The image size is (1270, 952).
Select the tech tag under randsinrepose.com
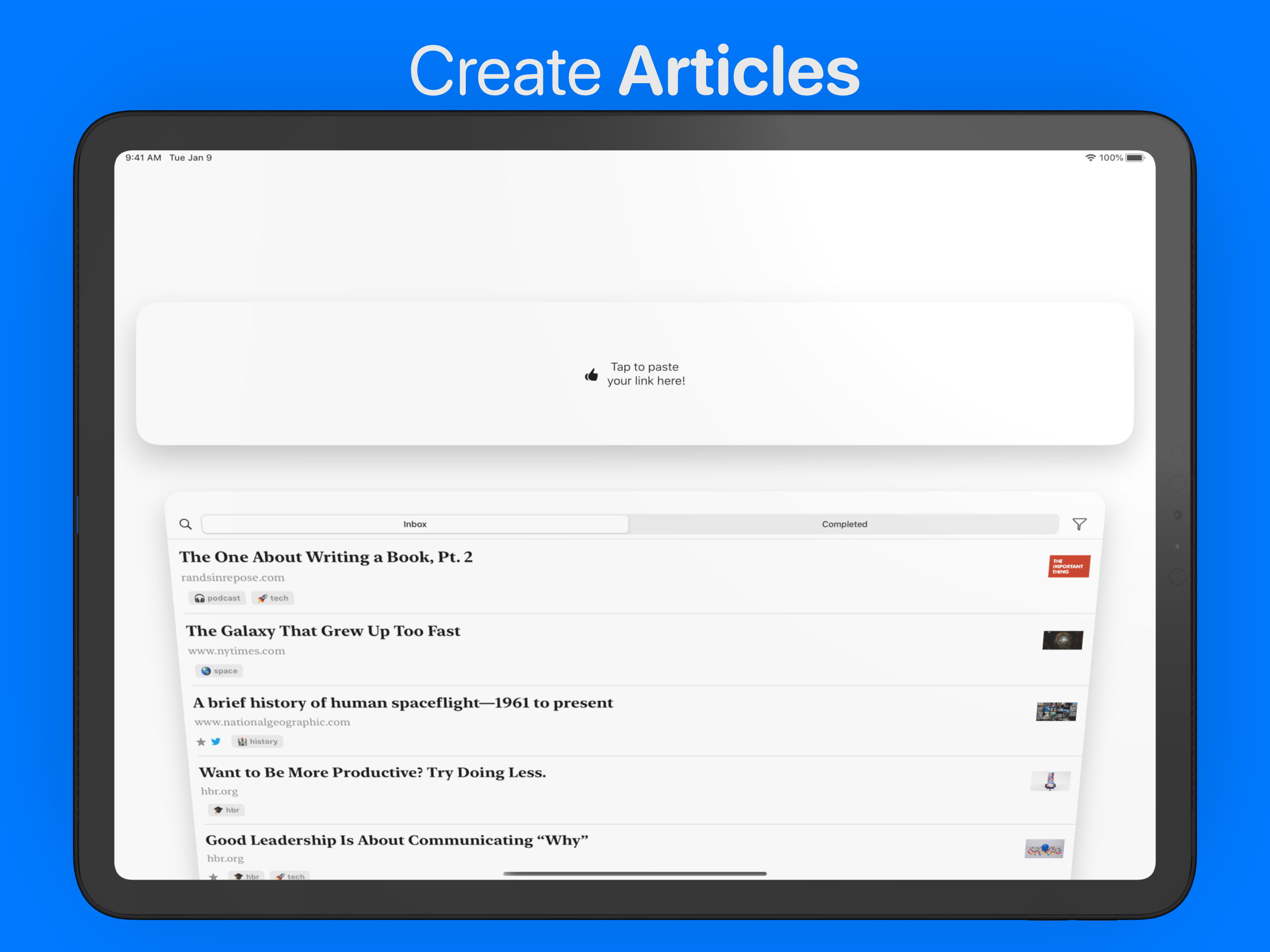tap(273, 598)
